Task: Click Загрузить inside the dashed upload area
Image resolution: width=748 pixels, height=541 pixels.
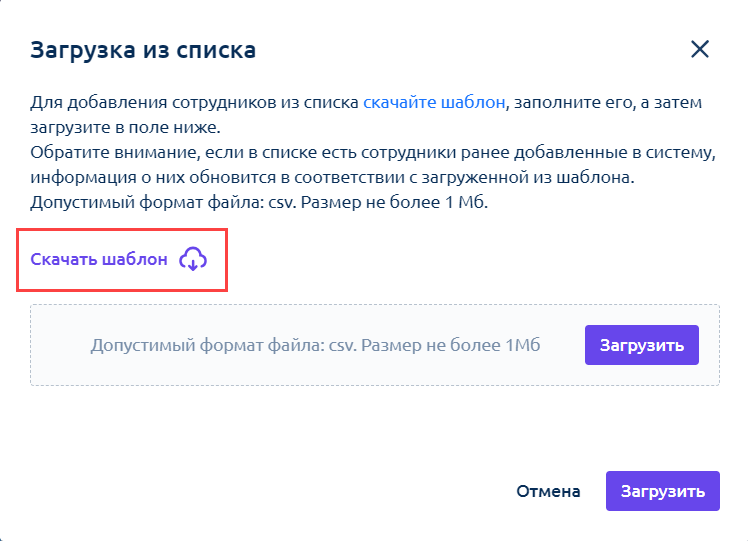Action: tap(642, 345)
